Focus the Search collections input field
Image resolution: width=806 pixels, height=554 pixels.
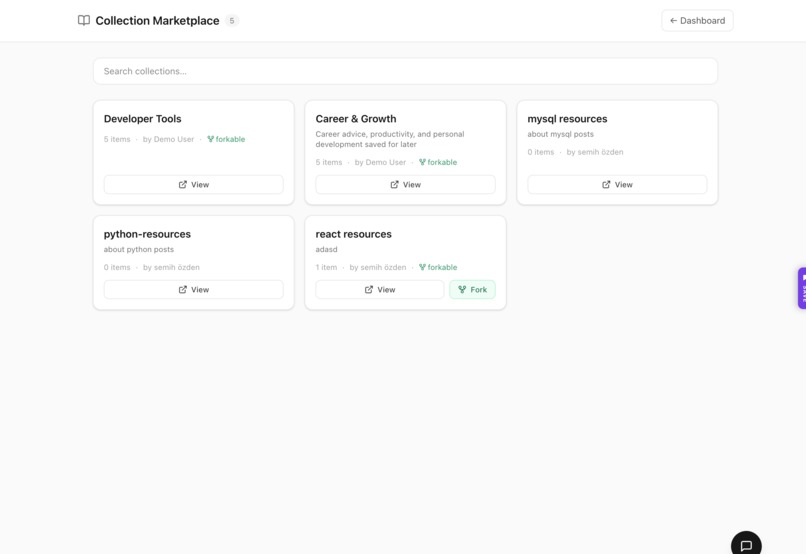[405, 71]
